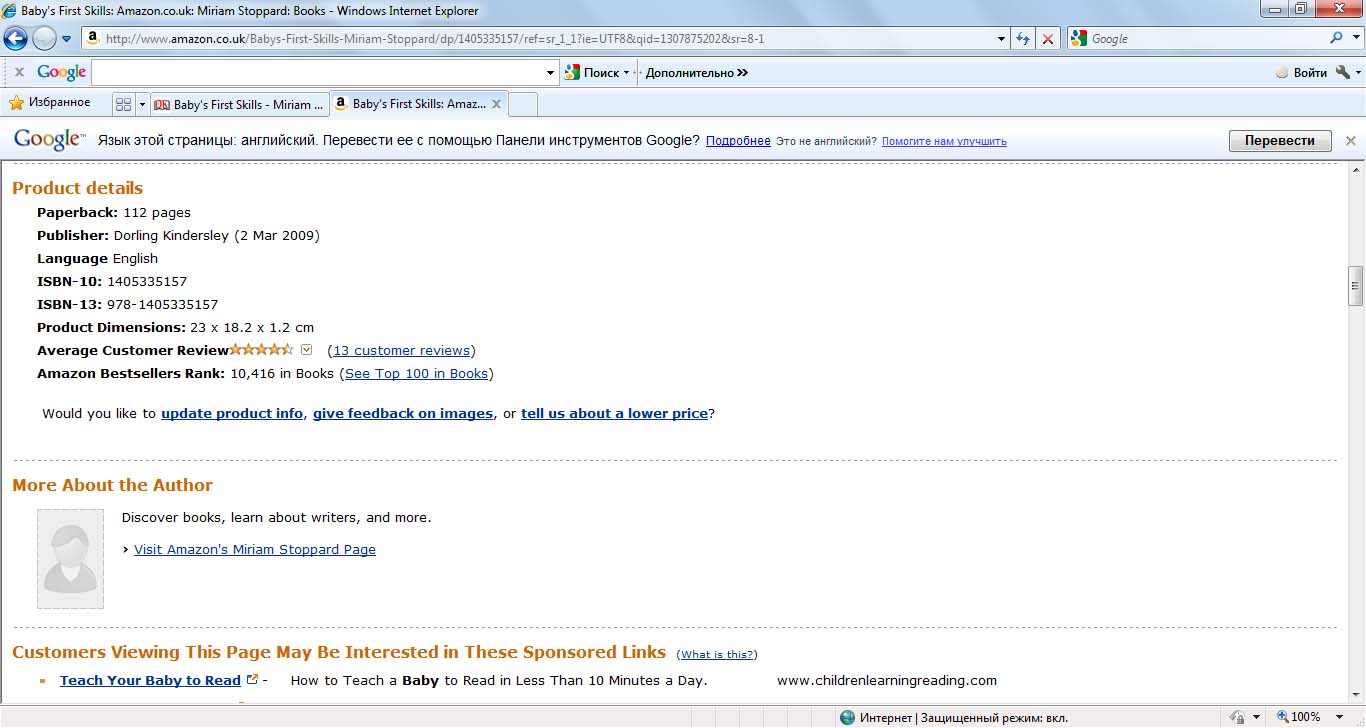Expand the star rating breakdown arrow
The height and width of the screenshot is (728, 1366).
307,350
